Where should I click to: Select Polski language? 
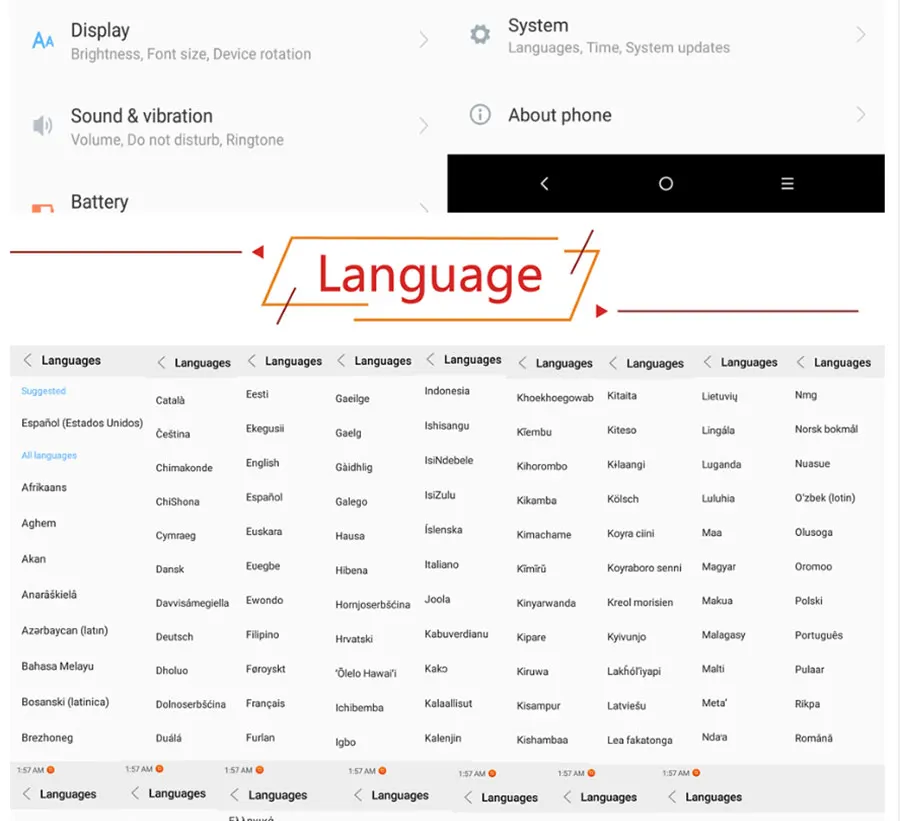tap(808, 601)
